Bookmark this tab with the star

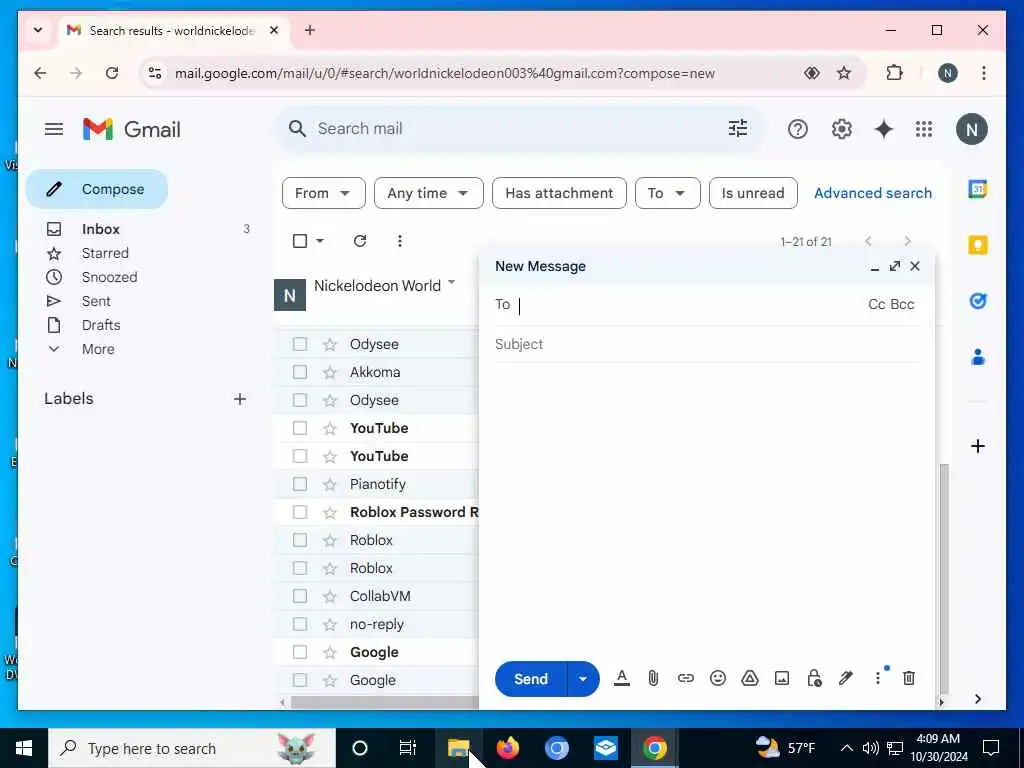pos(844,73)
